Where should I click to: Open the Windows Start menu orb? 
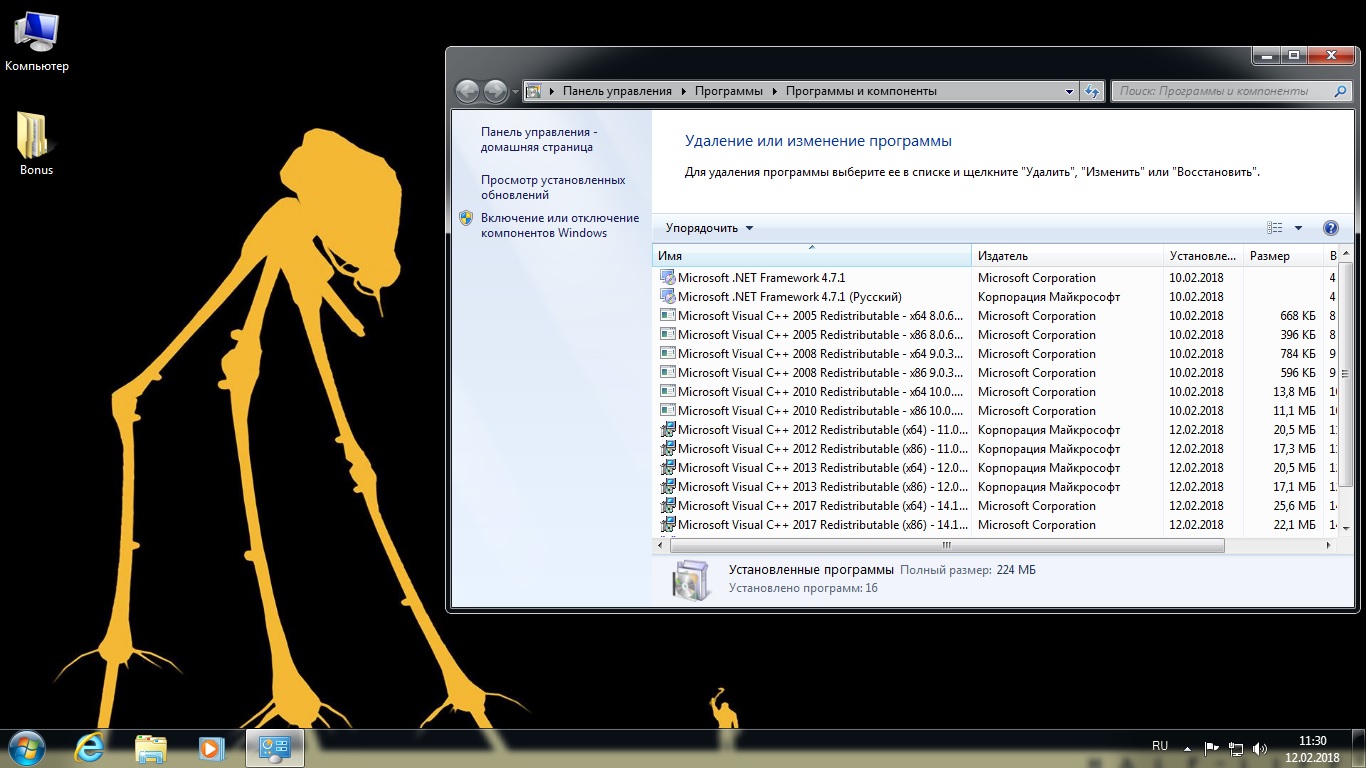point(26,747)
